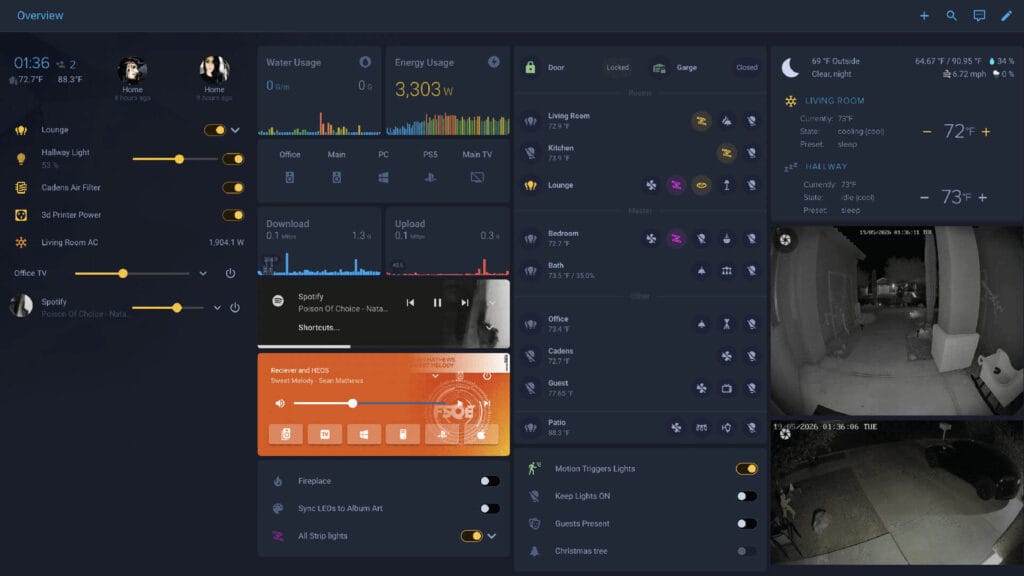Open the Living Room AC power reading
This screenshot has width=1024, height=576.
[226, 242]
